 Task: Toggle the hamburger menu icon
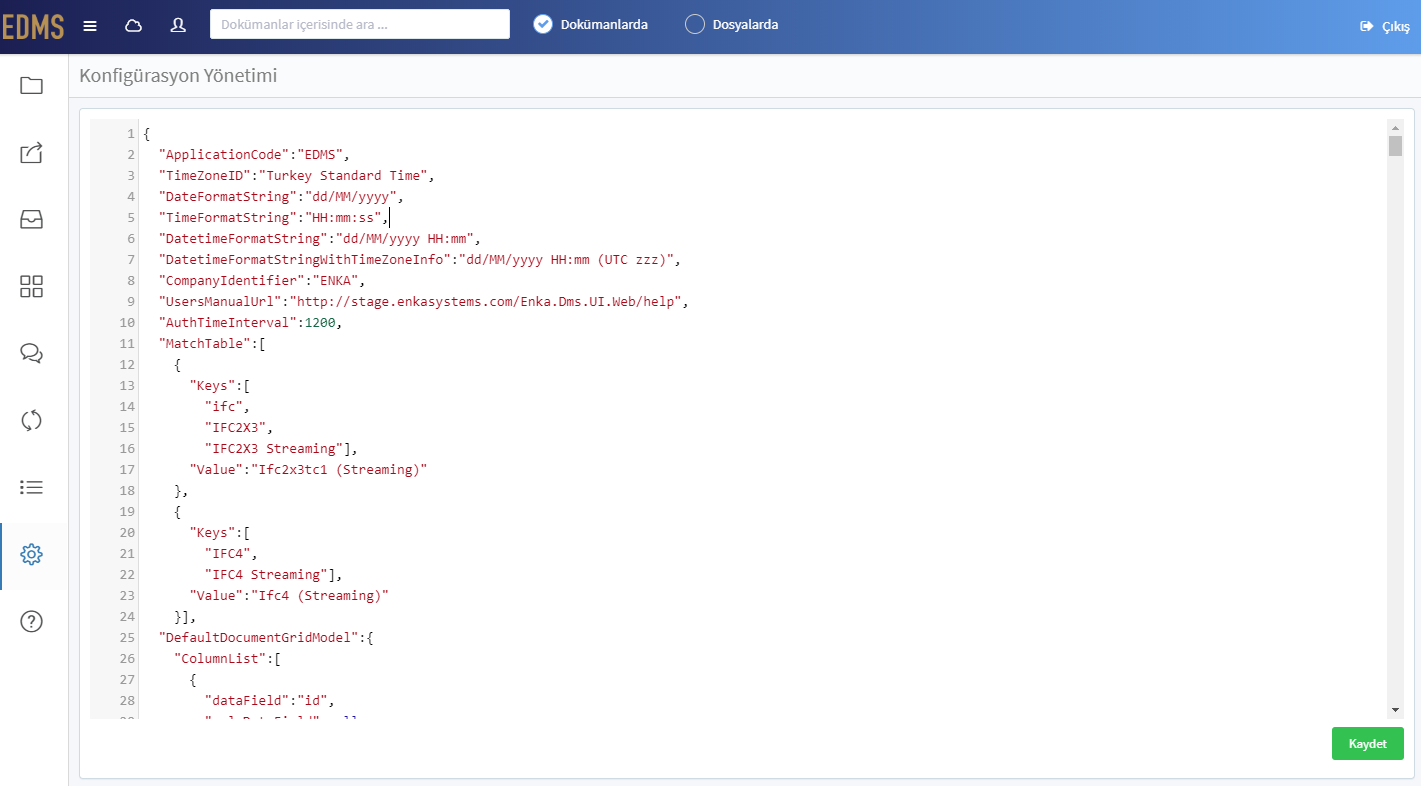[x=90, y=26]
